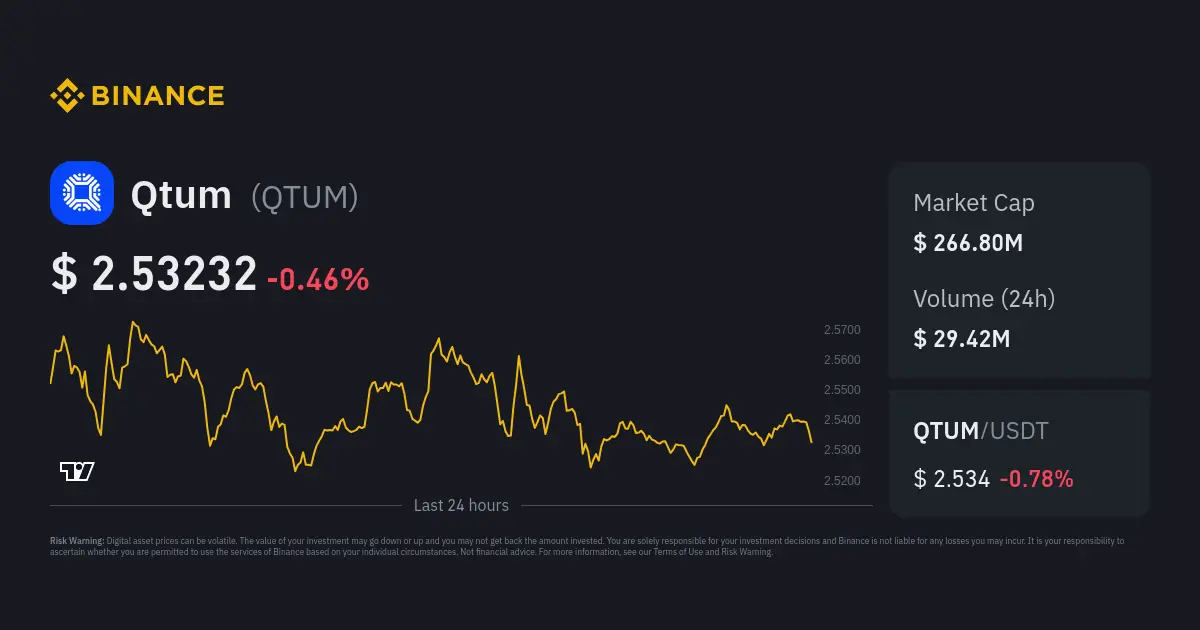This screenshot has height=630, width=1200.
Task: Click the Last 24 hours label
Action: (x=461, y=506)
